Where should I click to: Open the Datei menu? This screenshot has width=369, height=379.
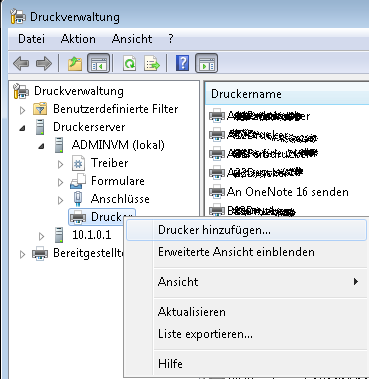(x=31, y=39)
